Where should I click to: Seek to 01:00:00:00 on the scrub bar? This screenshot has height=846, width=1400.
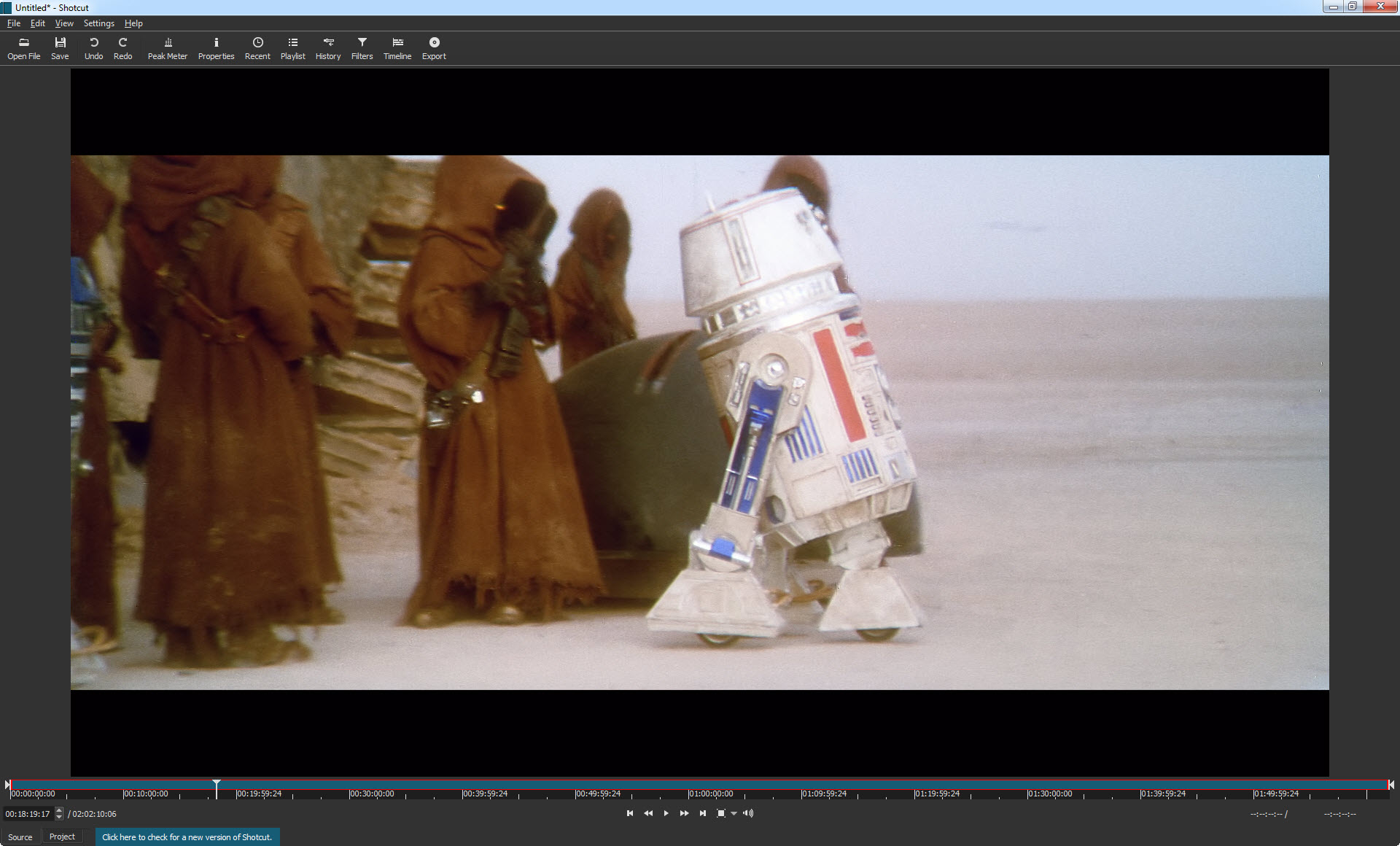click(x=711, y=793)
